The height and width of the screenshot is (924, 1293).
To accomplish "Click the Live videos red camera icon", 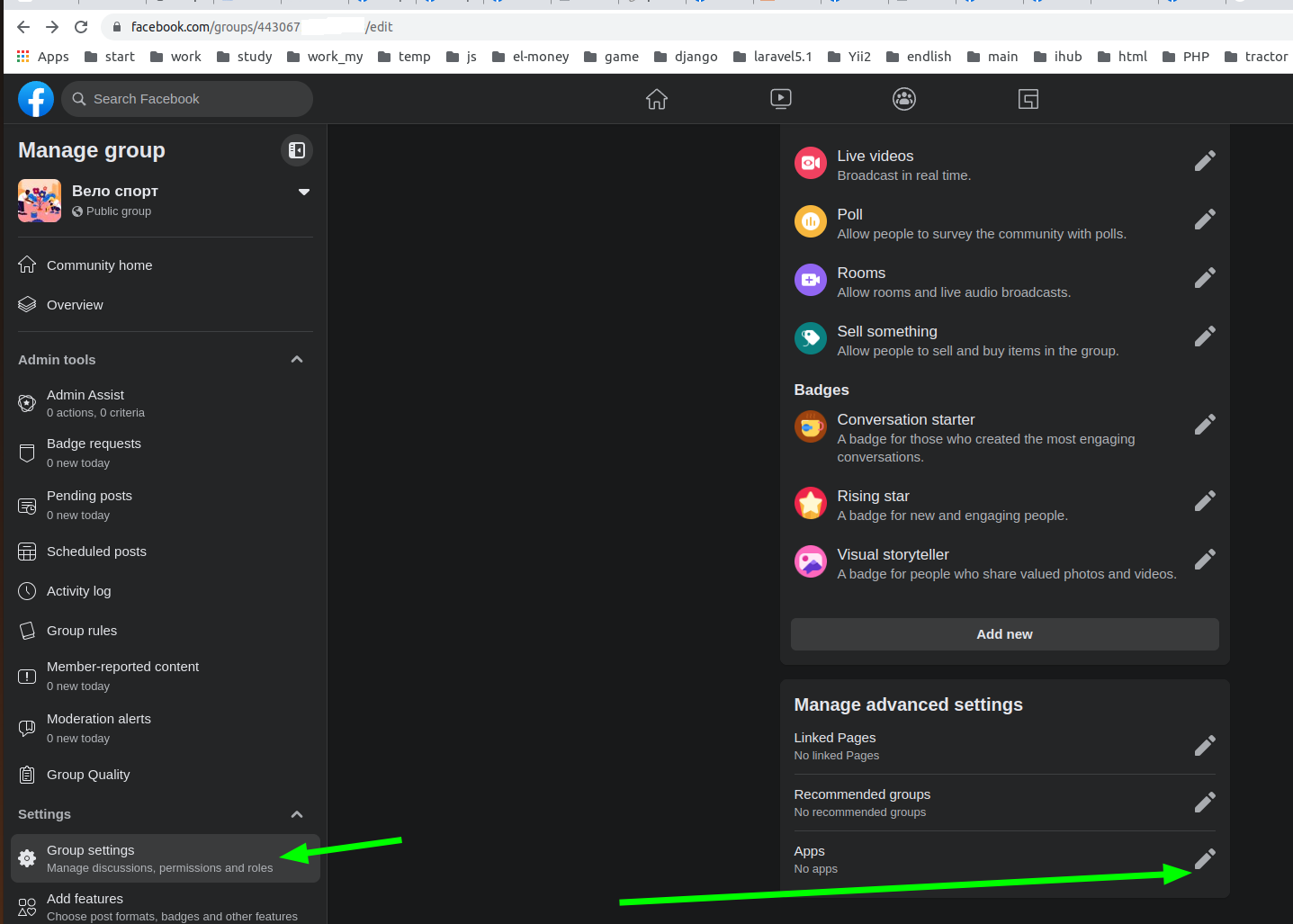I will click(811, 163).
